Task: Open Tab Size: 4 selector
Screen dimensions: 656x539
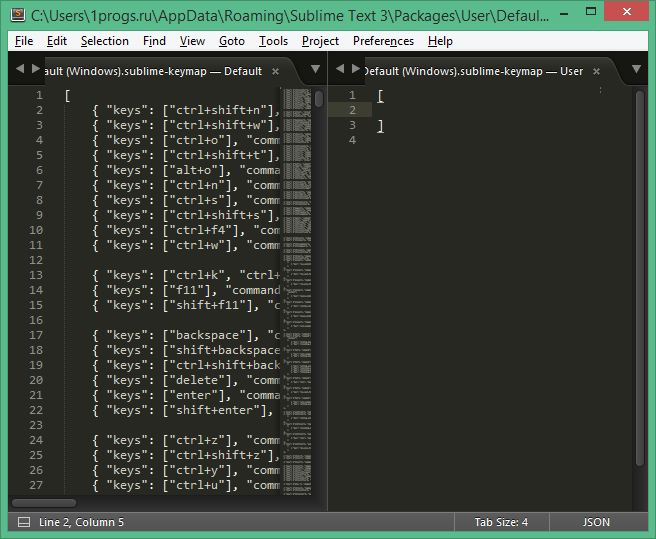Action: point(501,522)
